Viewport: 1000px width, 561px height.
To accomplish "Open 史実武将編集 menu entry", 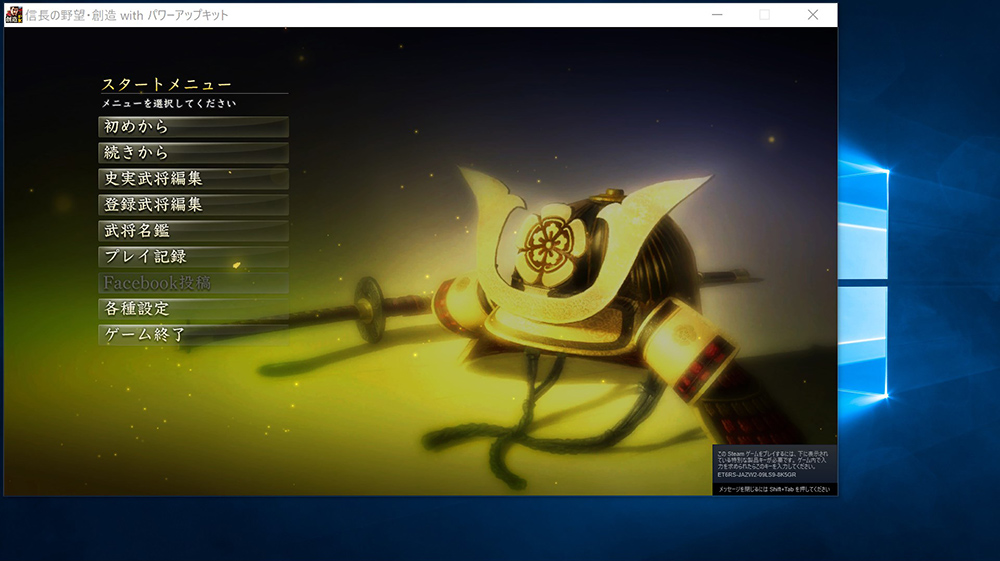I will 193,178.
